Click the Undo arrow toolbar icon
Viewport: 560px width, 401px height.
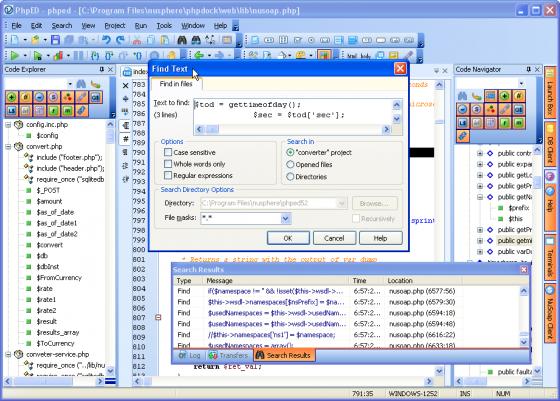(106, 40)
